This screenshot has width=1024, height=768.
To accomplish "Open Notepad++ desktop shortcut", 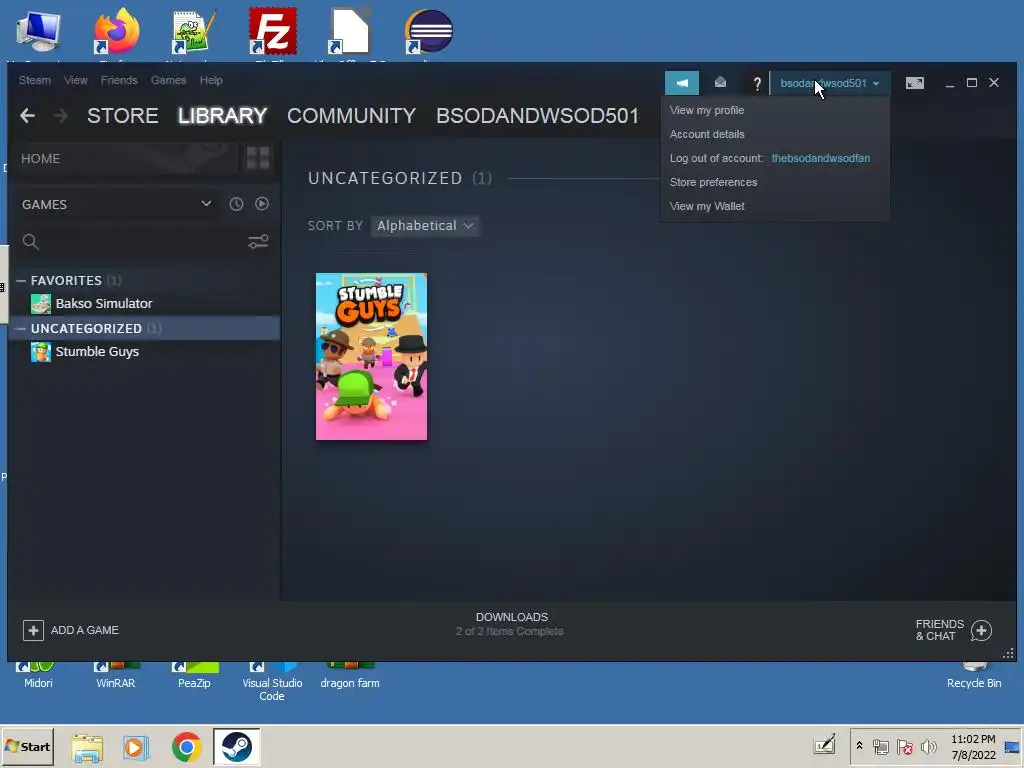I will coord(194,31).
